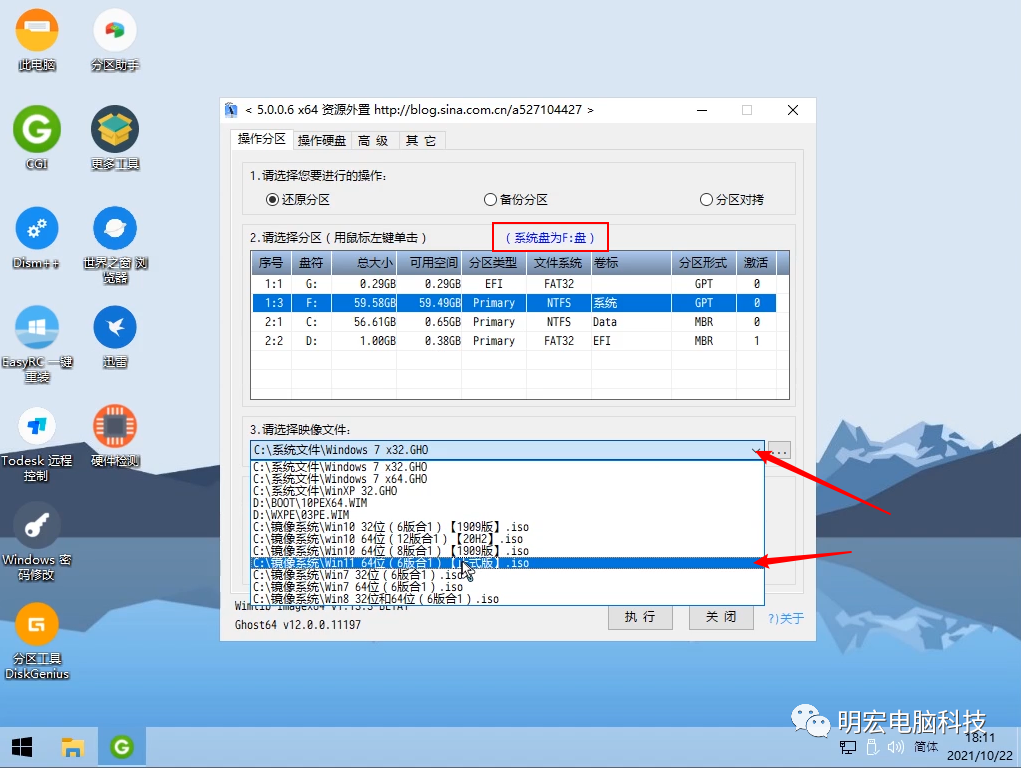Collapse the image file dropdown arrow

click(757, 450)
